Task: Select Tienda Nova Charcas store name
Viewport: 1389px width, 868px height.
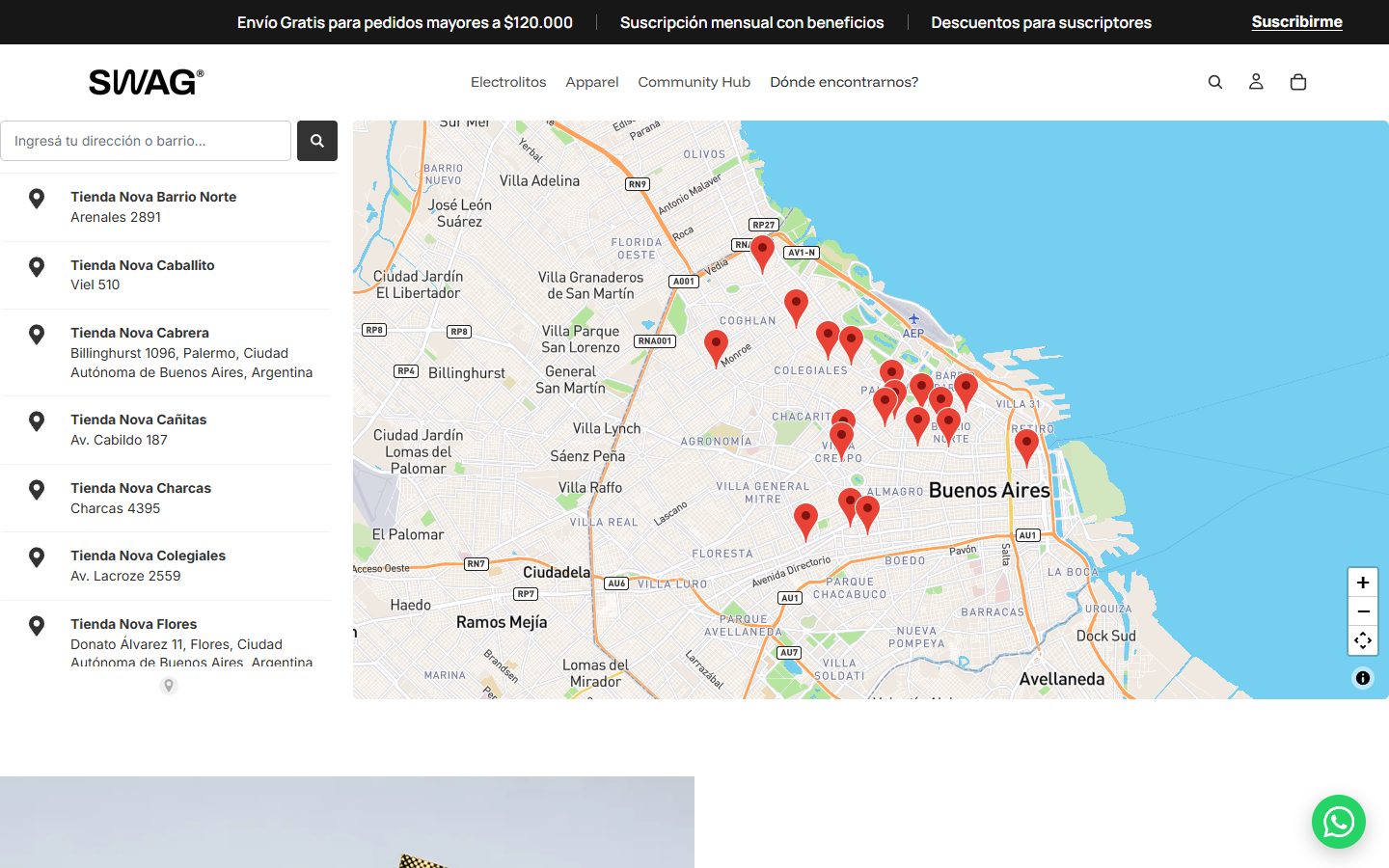Action: [x=141, y=488]
